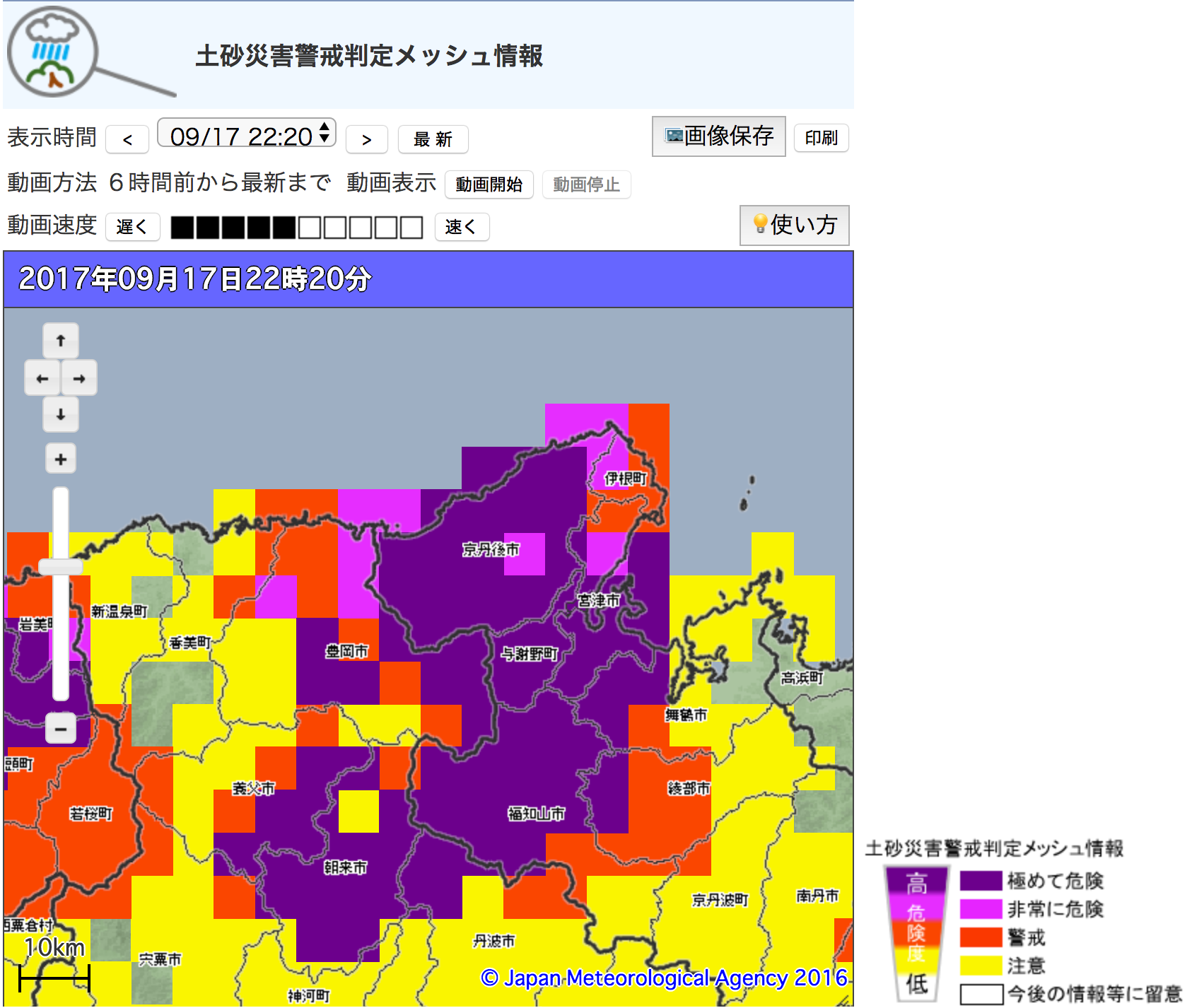Image resolution: width=1192 pixels, height=1008 pixels.
Task: Click the landslide rain magnifier logo
Action: (91, 54)
